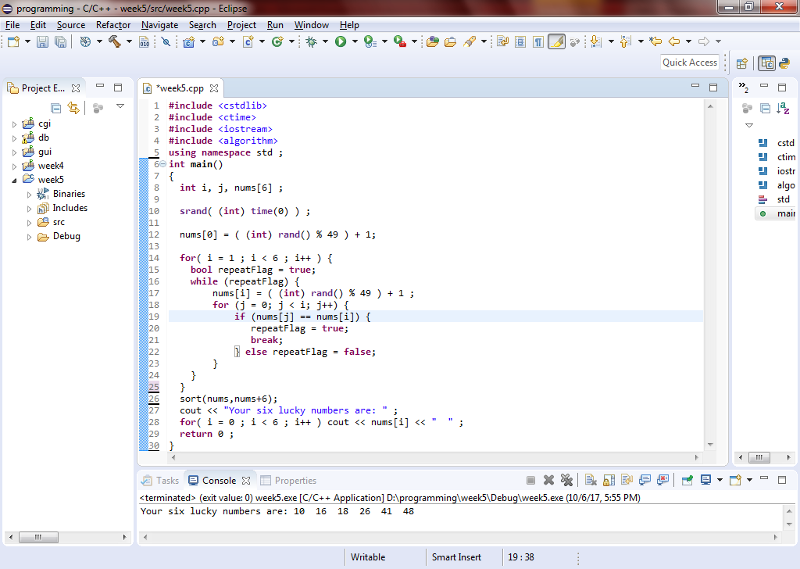Viewport: 800px width, 569px height.
Task: Click Remove Launch X icon in Console
Action: click(x=549, y=480)
